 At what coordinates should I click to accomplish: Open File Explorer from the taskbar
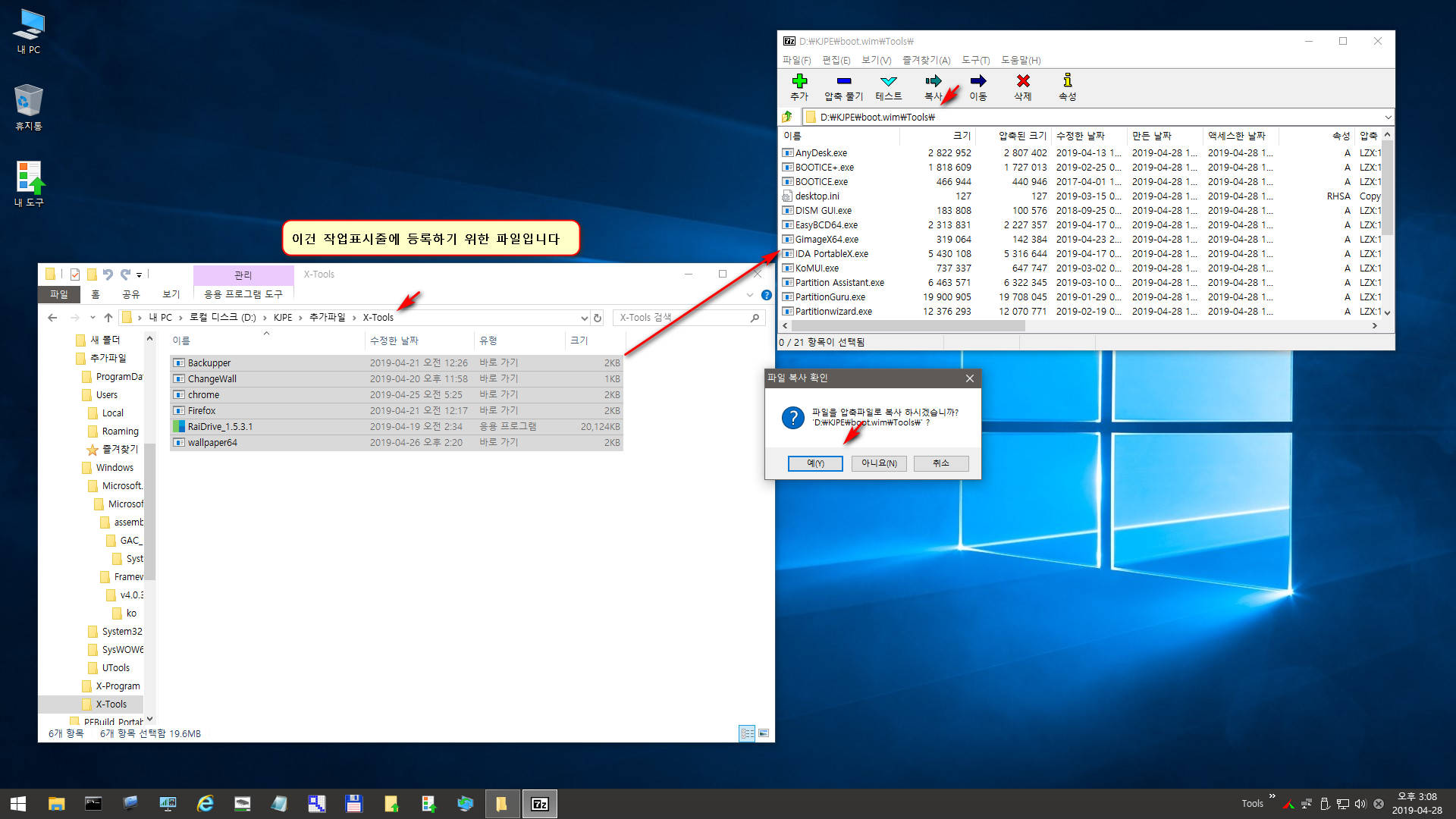tap(56, 804)
